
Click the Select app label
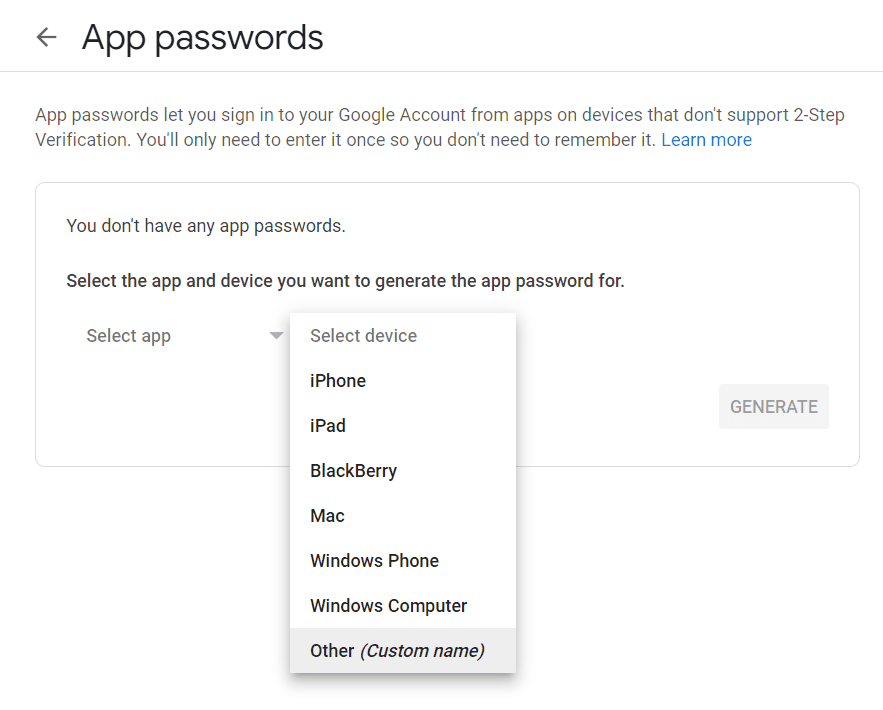[129, 336]
